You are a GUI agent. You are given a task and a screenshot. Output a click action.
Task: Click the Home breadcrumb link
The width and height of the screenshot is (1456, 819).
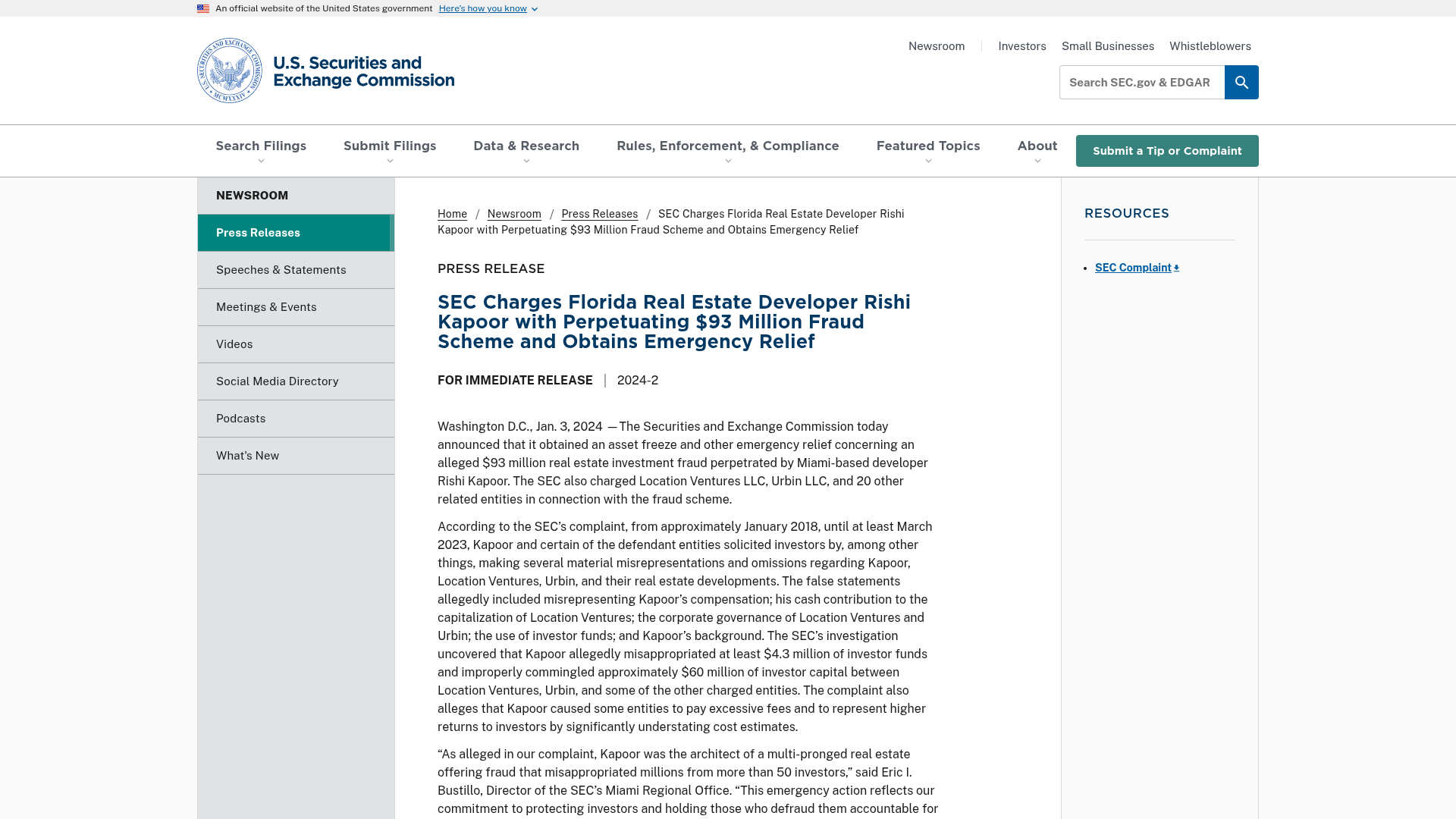[x=452, y=214]
